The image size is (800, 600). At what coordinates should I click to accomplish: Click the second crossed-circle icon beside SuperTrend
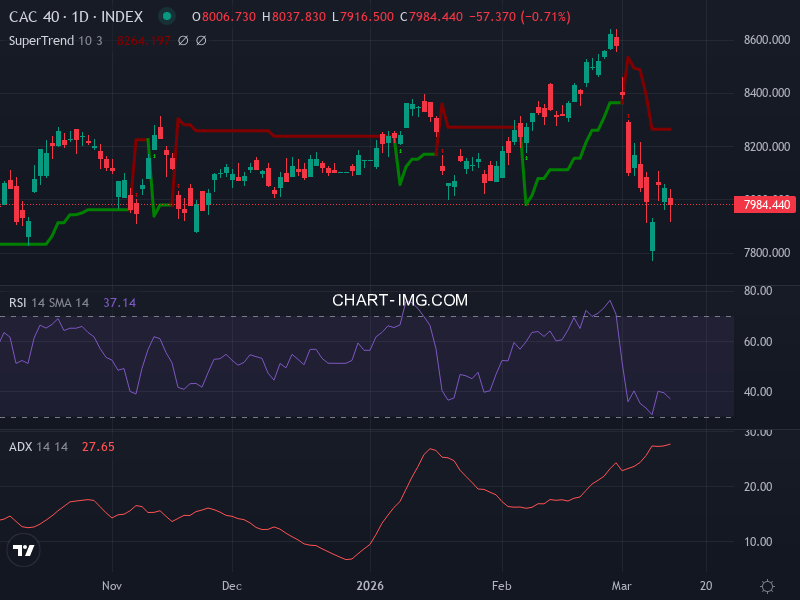click(201, 40)
